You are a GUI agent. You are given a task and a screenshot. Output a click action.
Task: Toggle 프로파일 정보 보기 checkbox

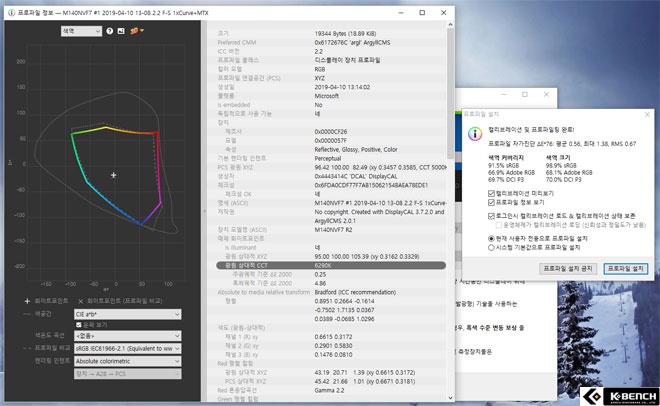click(x=491, y=202)
